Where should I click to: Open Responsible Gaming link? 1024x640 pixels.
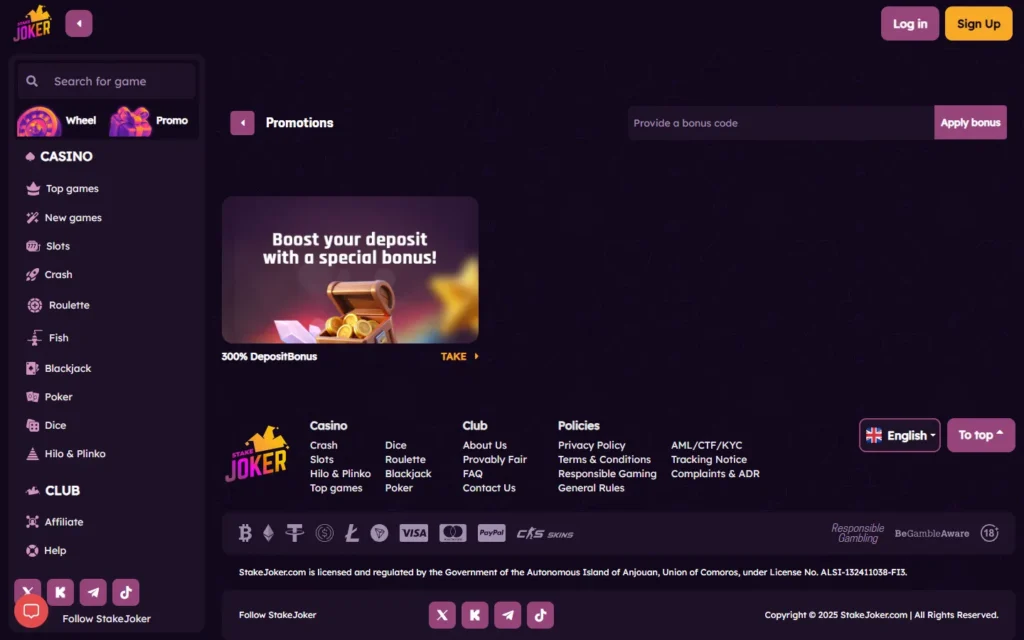(607, 474)
